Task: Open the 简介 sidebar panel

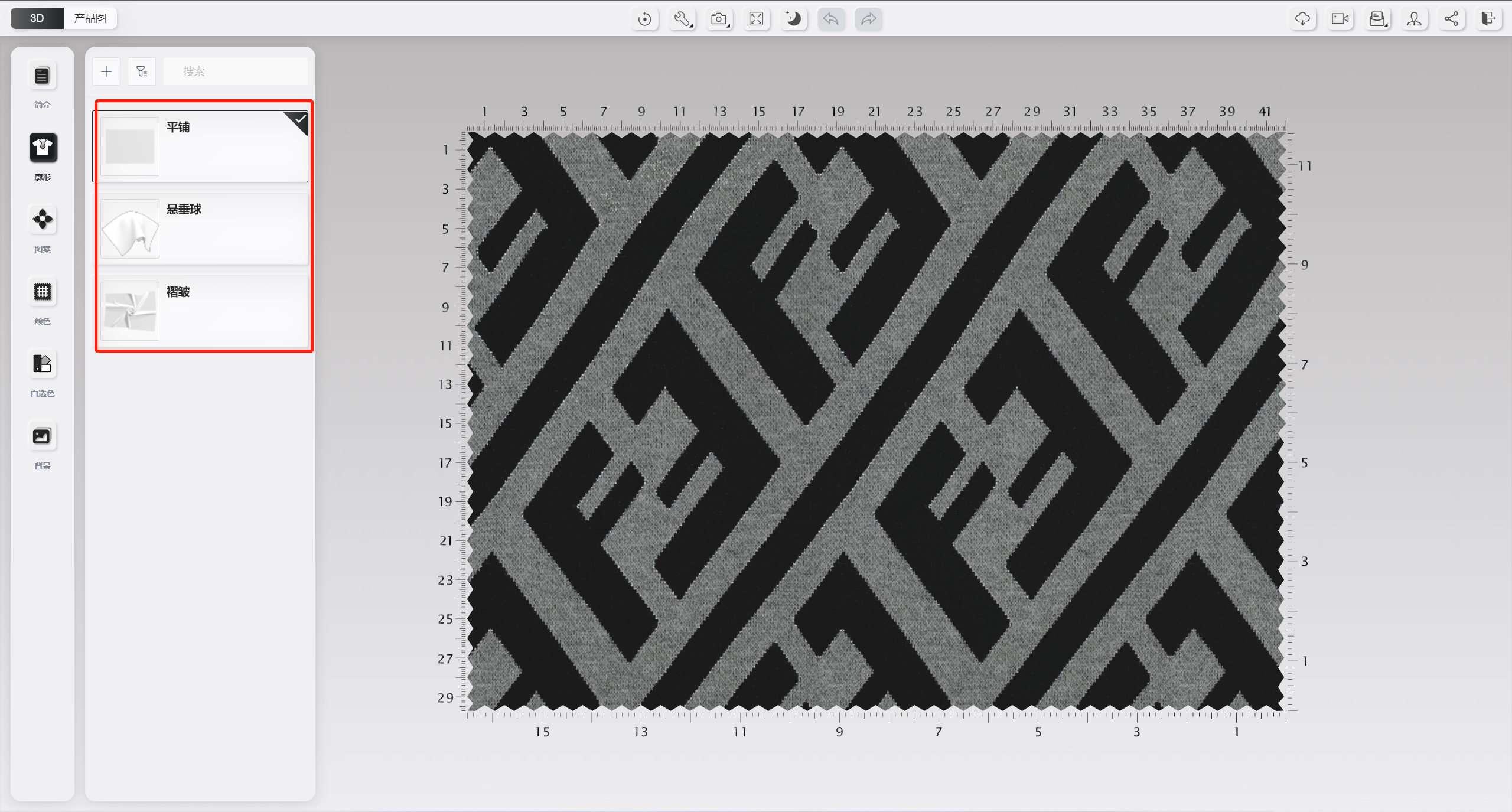Action: coord(42,76)
